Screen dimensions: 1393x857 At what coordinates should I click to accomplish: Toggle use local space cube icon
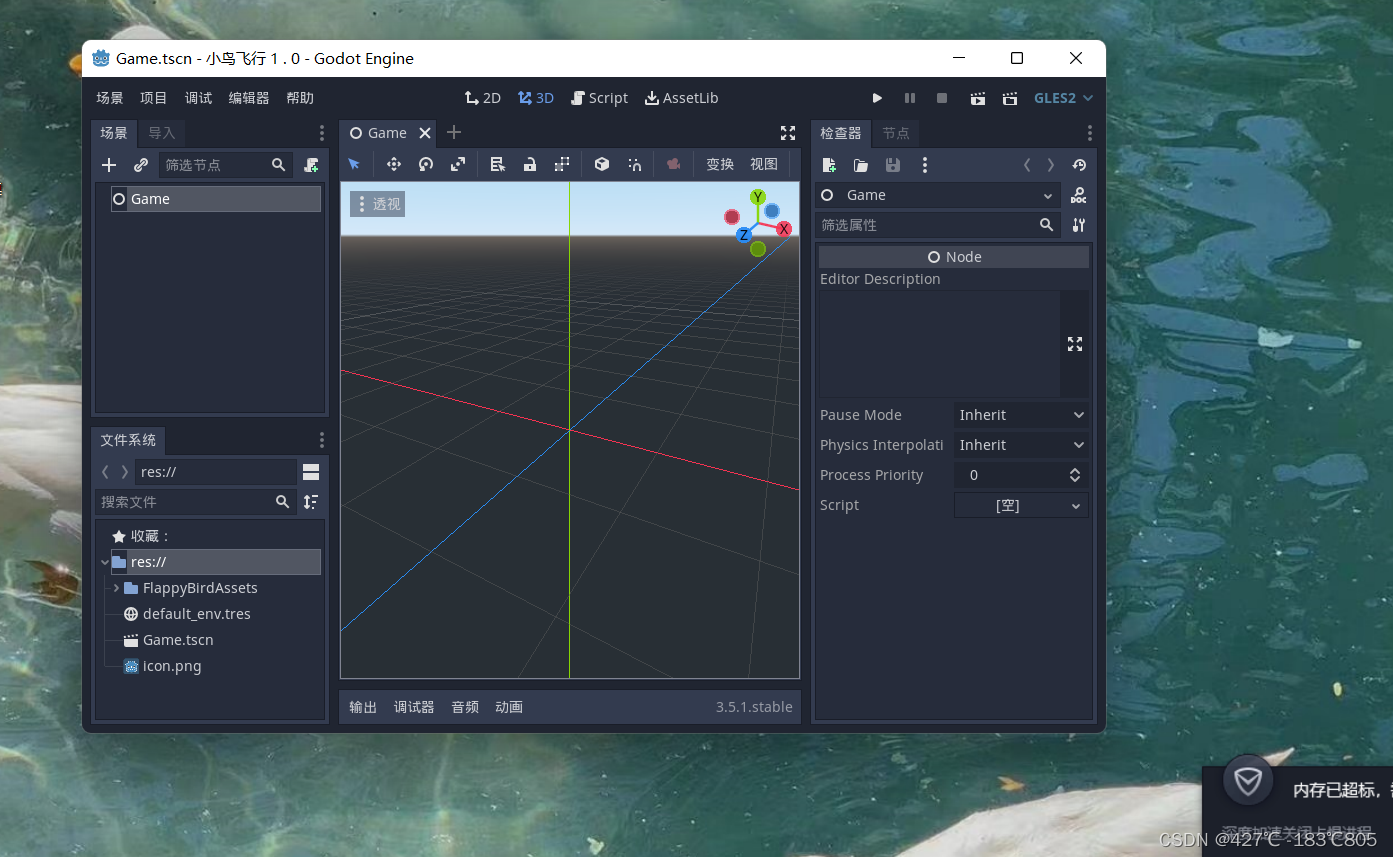click(602, 164)
